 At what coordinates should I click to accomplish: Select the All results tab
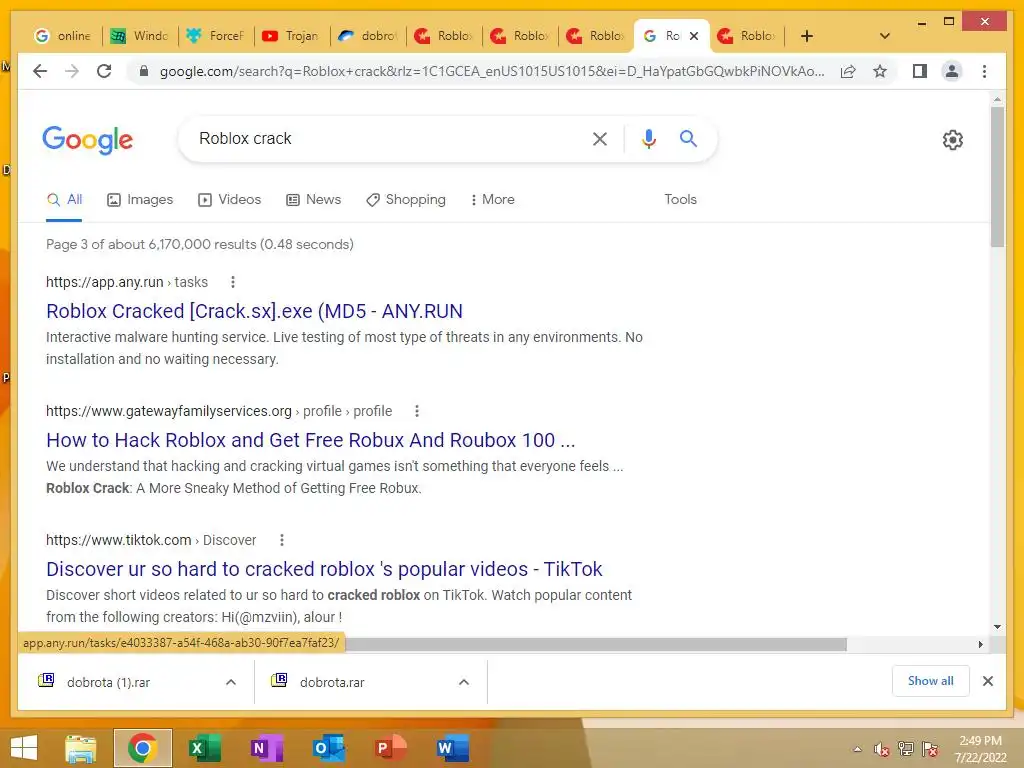click(65, 199)
